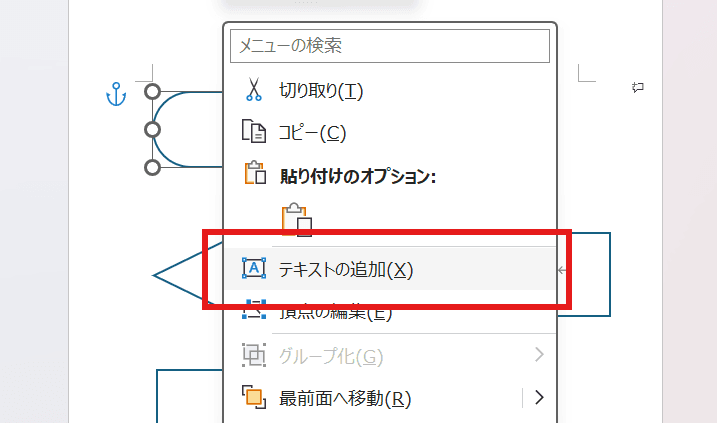The height and width of the screenshot is (423, 717).
Task: Click the 最前面へ移動 orange square icon
Action: (254, 398)
